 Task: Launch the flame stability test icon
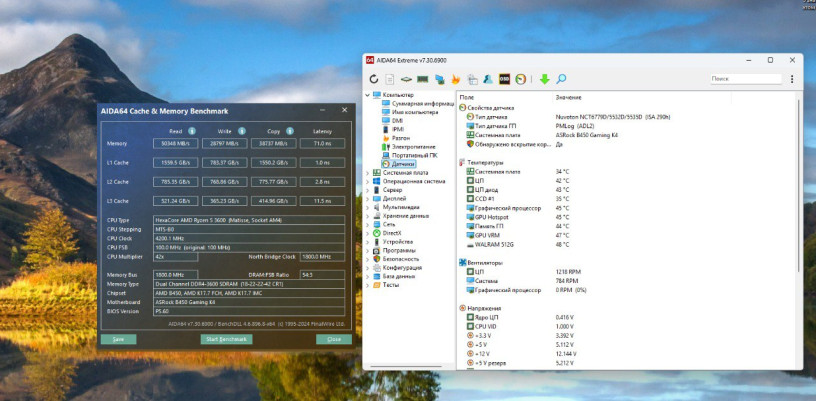pyautogui.click(x=455, y=79)
